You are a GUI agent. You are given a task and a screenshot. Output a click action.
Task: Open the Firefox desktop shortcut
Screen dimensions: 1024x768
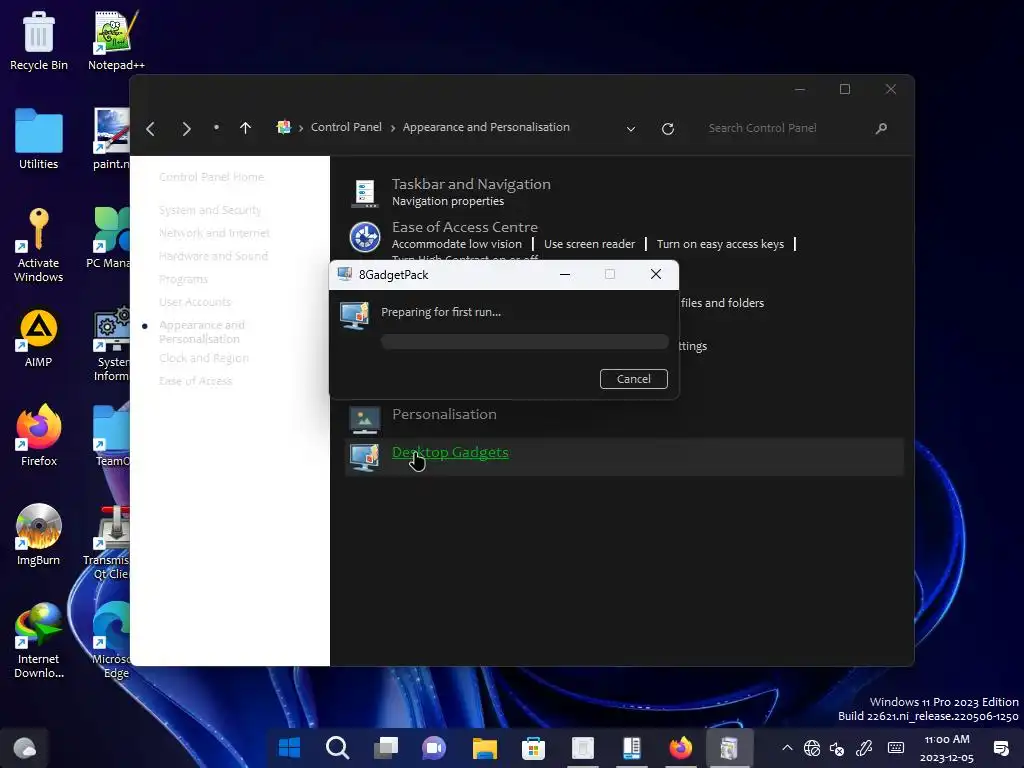click(39, 436)
